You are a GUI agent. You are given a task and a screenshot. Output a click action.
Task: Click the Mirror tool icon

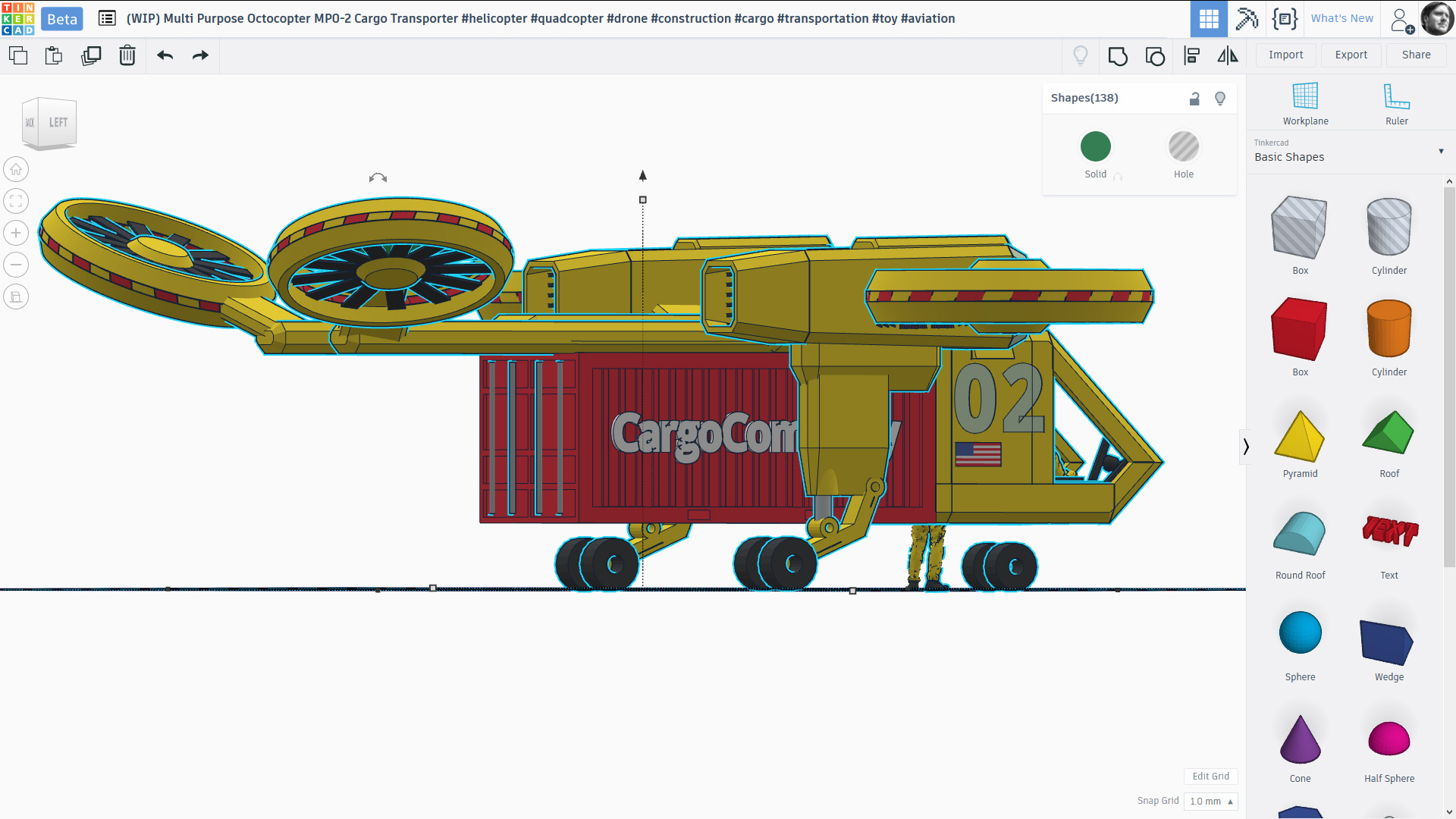1227,55
